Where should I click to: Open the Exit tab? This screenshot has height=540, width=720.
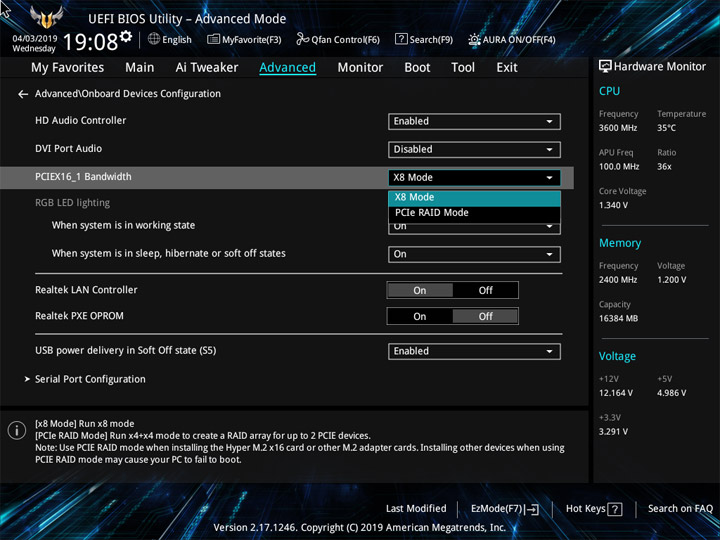[507, 68]
